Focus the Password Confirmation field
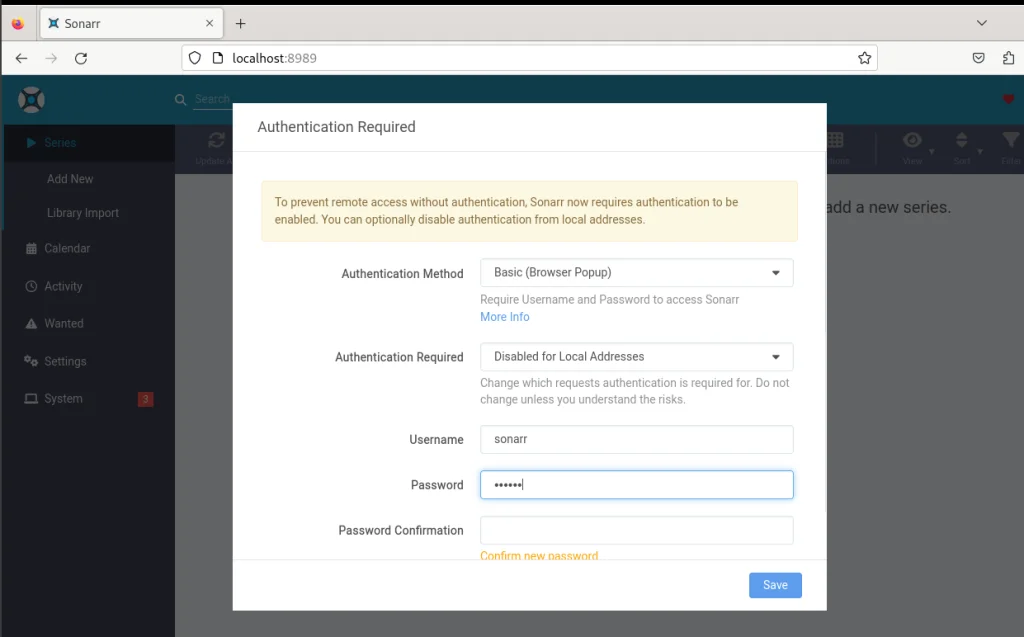 [x=636, y=530]
